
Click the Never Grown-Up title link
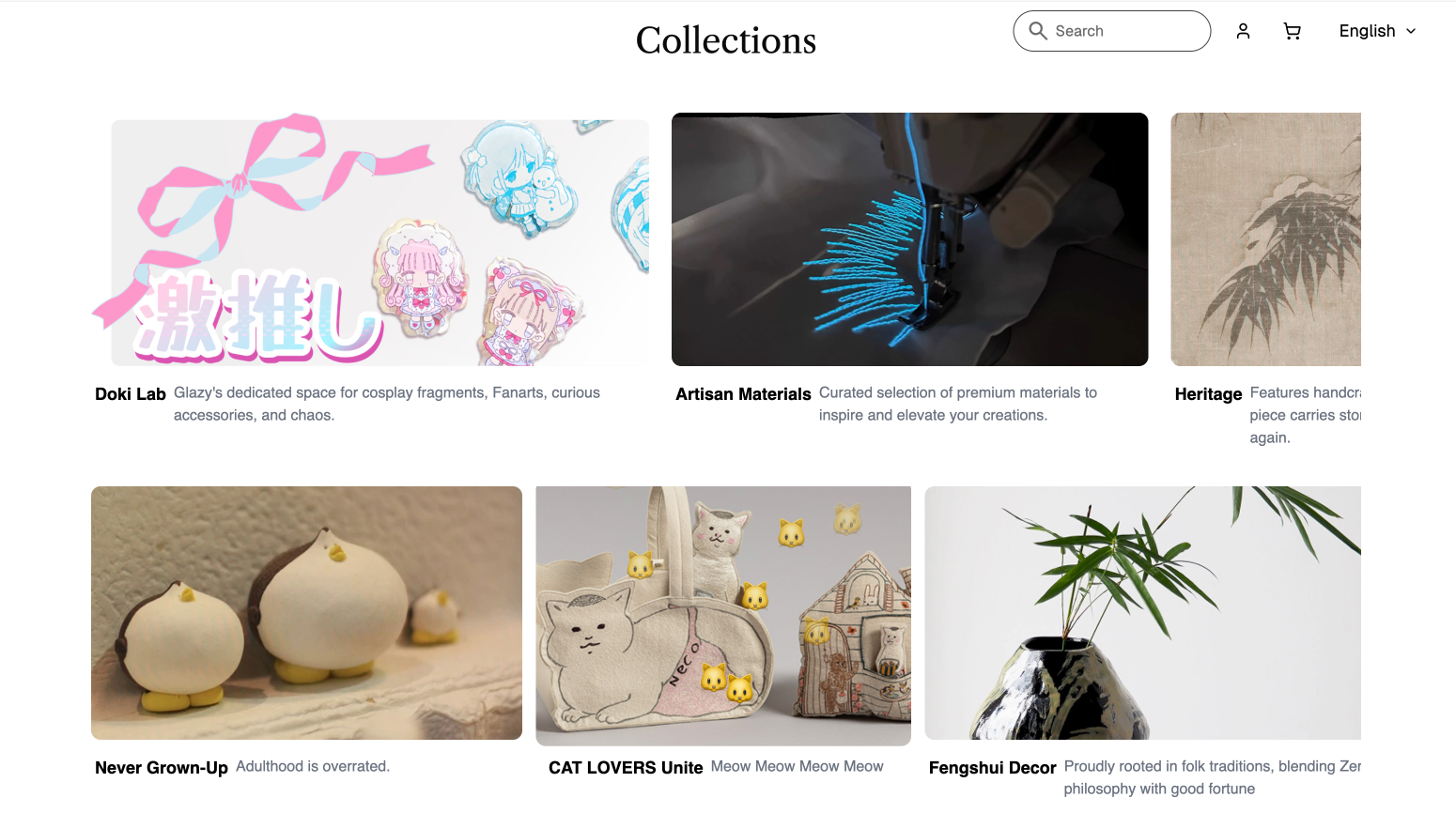pyautogui.click(x=162, y=768)
